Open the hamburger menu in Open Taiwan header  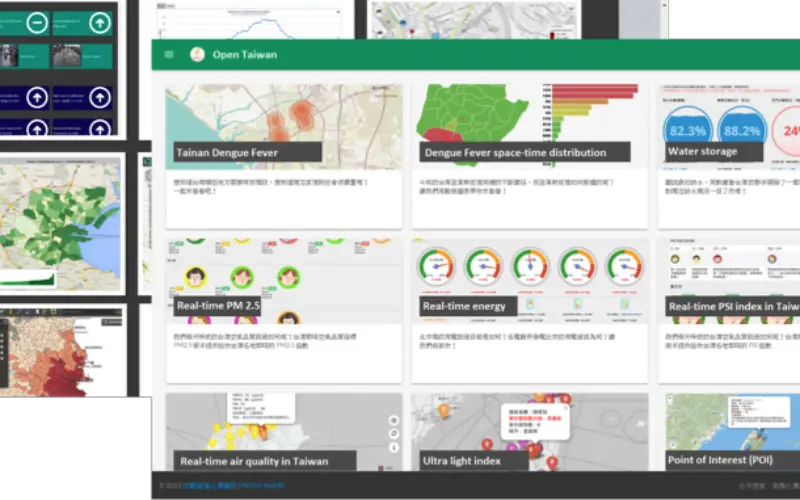coord(169,54)
